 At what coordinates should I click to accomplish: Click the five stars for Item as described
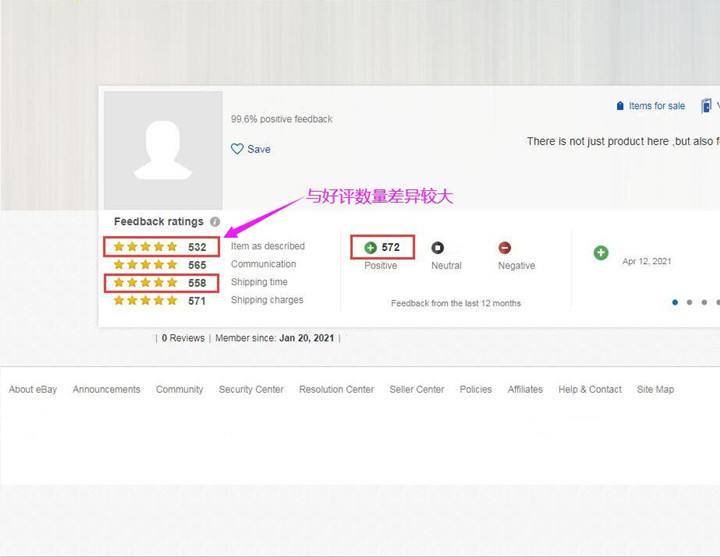146,247
